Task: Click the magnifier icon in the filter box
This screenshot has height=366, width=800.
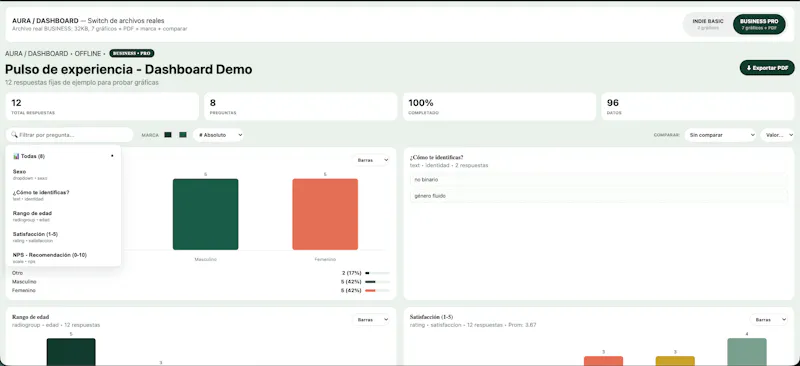Action: point(14,135)
